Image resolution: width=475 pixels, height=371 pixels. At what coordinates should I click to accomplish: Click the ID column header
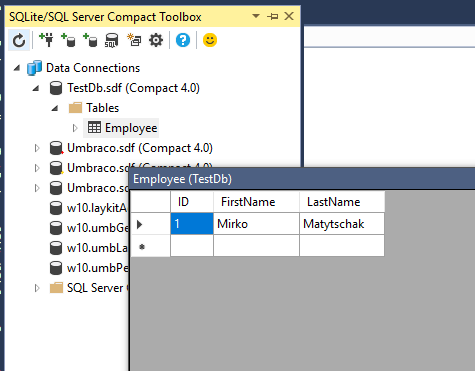click(192, 202)
